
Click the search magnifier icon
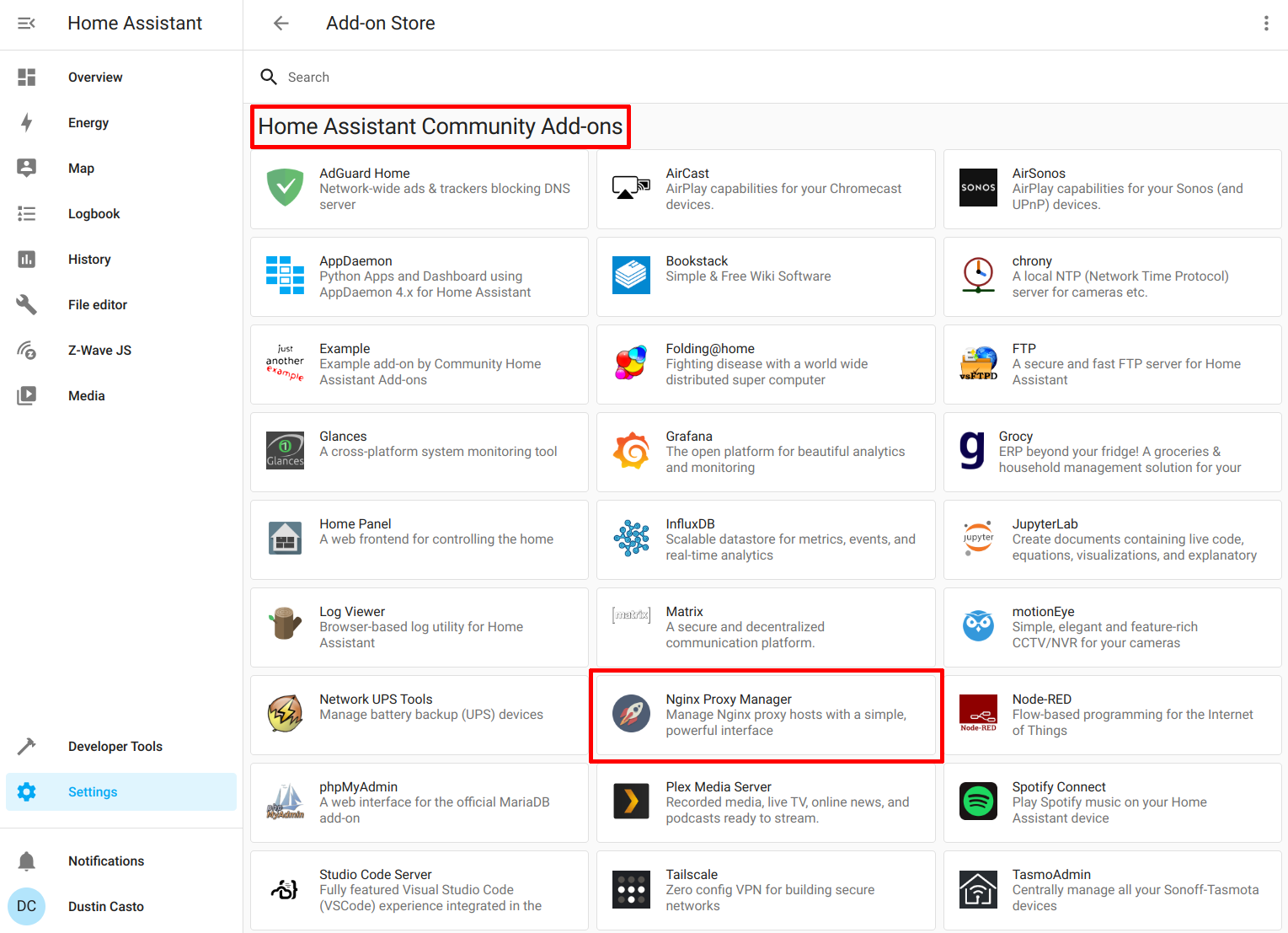click(269, 77)
